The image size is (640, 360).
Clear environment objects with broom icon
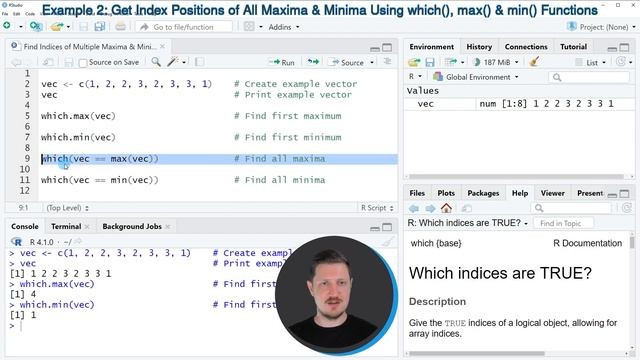click(534, 62)
